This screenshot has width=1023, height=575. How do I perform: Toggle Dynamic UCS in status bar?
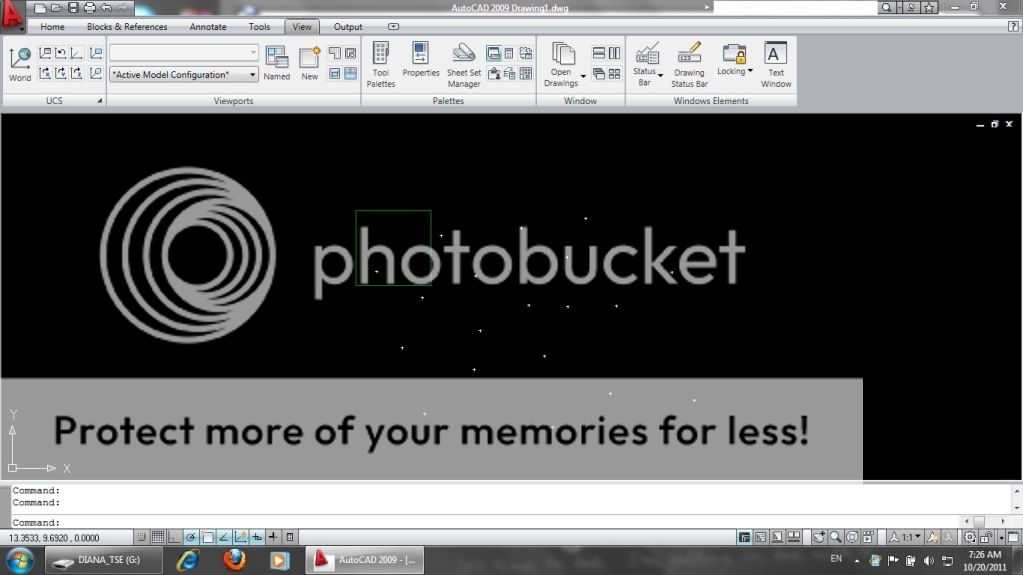[x=240, y=537]
